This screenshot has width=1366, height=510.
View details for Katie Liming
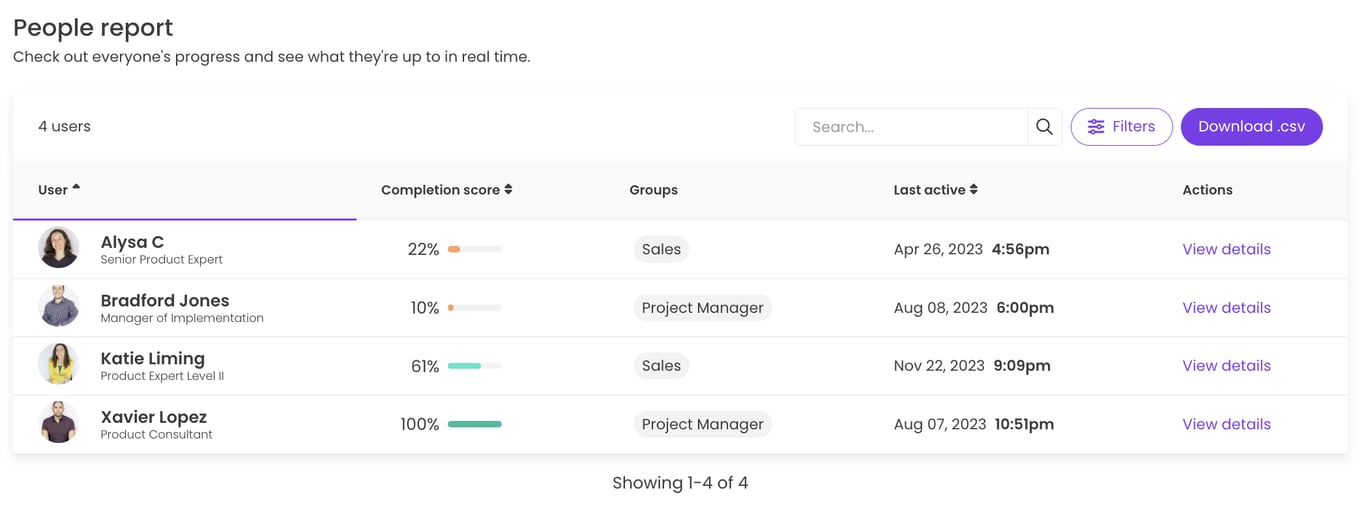1226,366
